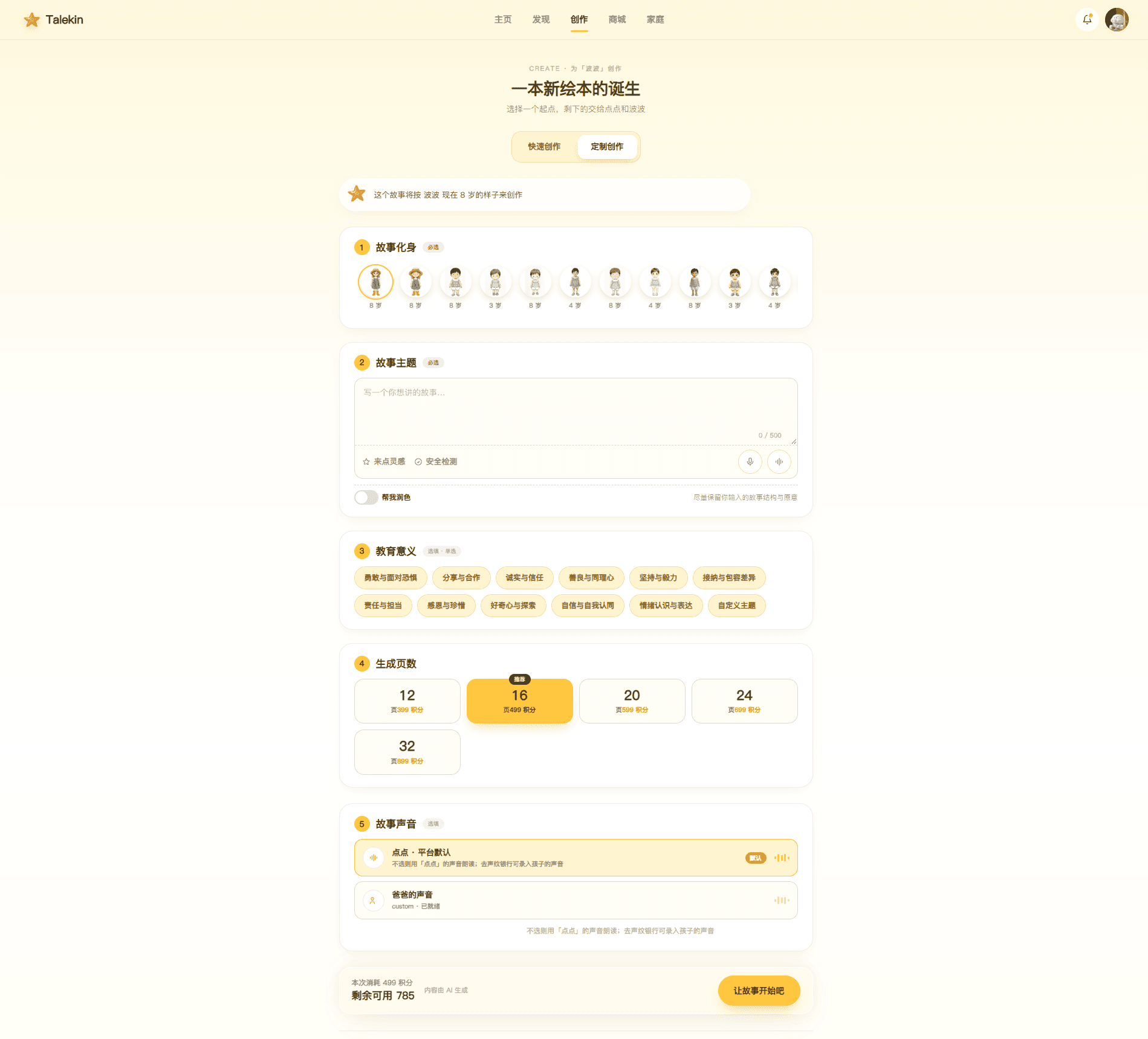Select the 24 pages option
1148x1039 pixels.
click(x=744, y=701)
